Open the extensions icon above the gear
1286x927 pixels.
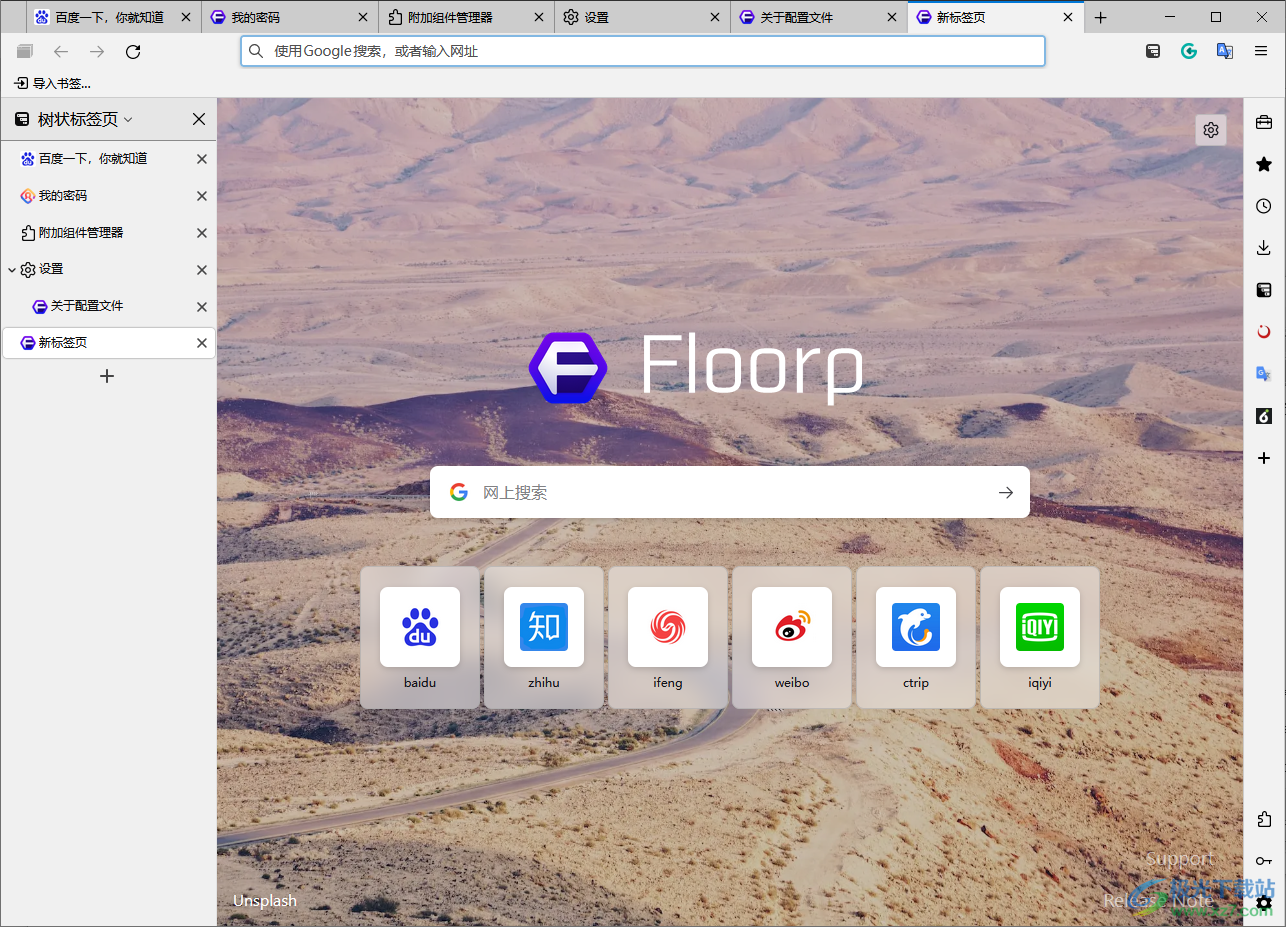point(1263,819)
